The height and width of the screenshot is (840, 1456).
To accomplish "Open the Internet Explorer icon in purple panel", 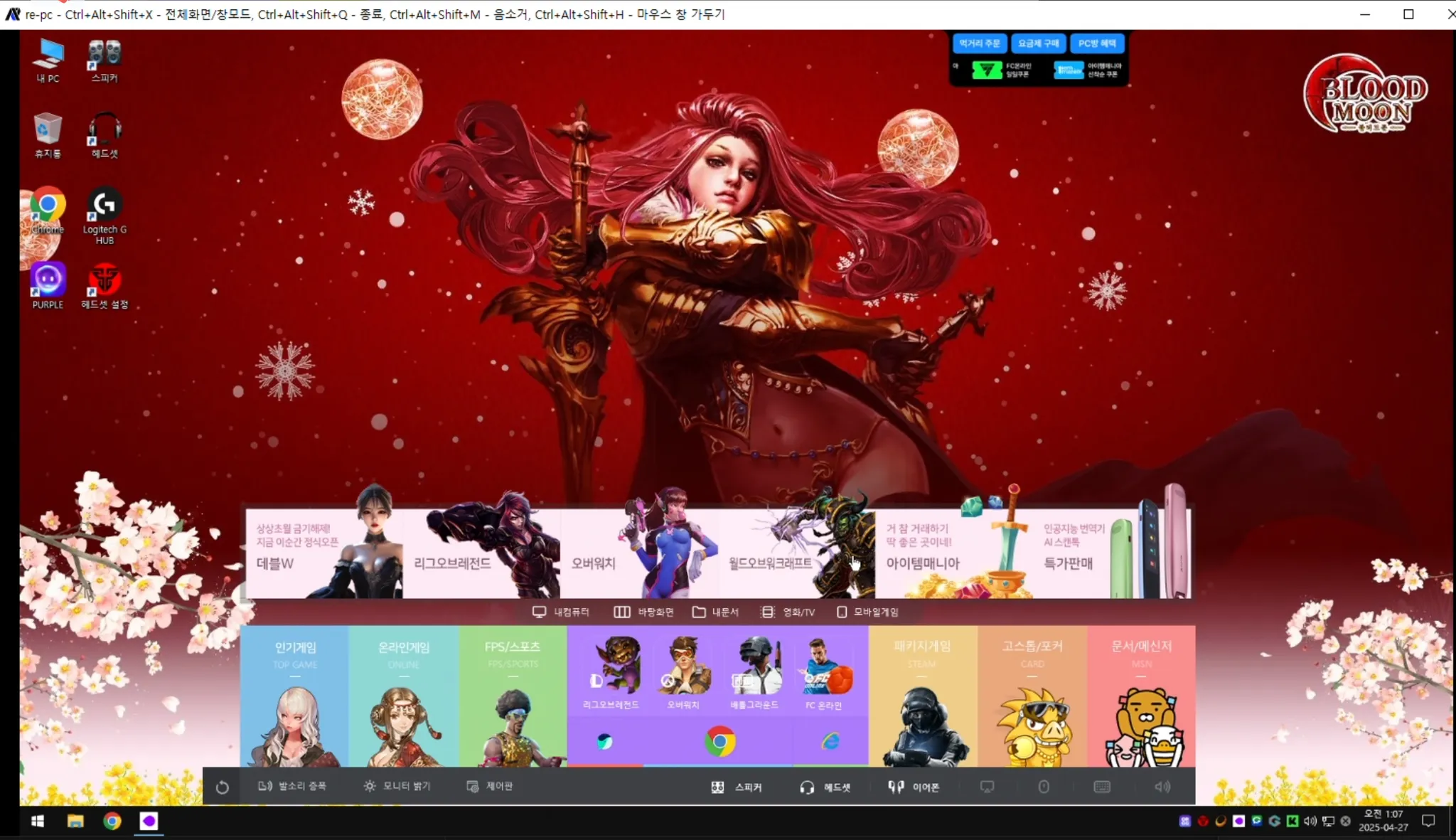I will pyautogui.click(x=830, y=742).
